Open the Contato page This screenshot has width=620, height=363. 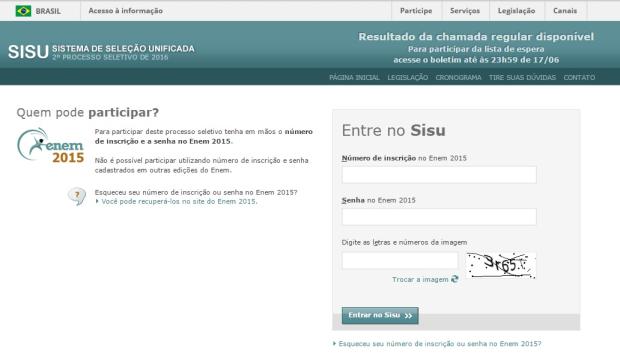pos(579,78)
